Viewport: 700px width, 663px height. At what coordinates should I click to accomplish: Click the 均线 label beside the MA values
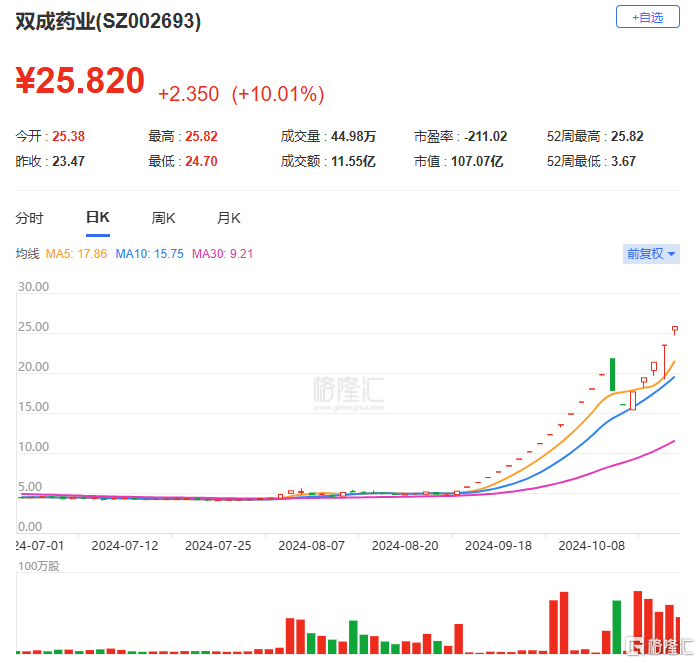[x=27, y=254]
